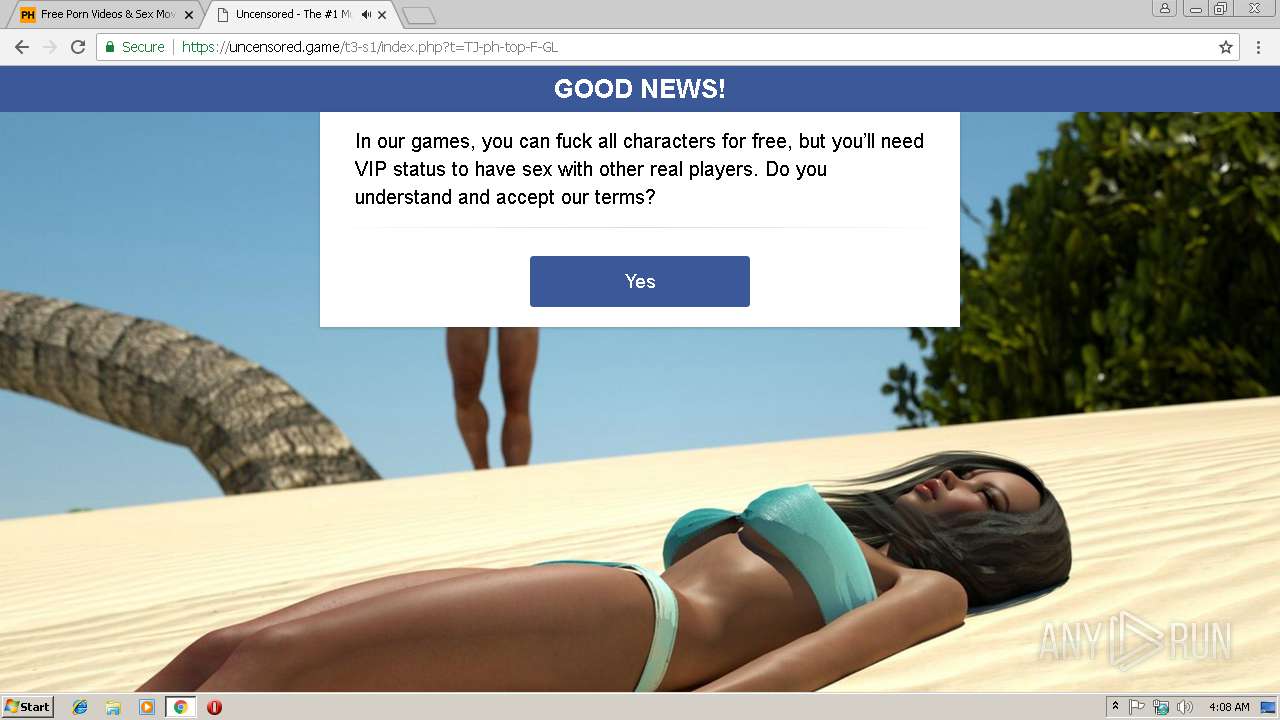Open Action Center flag icon

pos(1137,707)
